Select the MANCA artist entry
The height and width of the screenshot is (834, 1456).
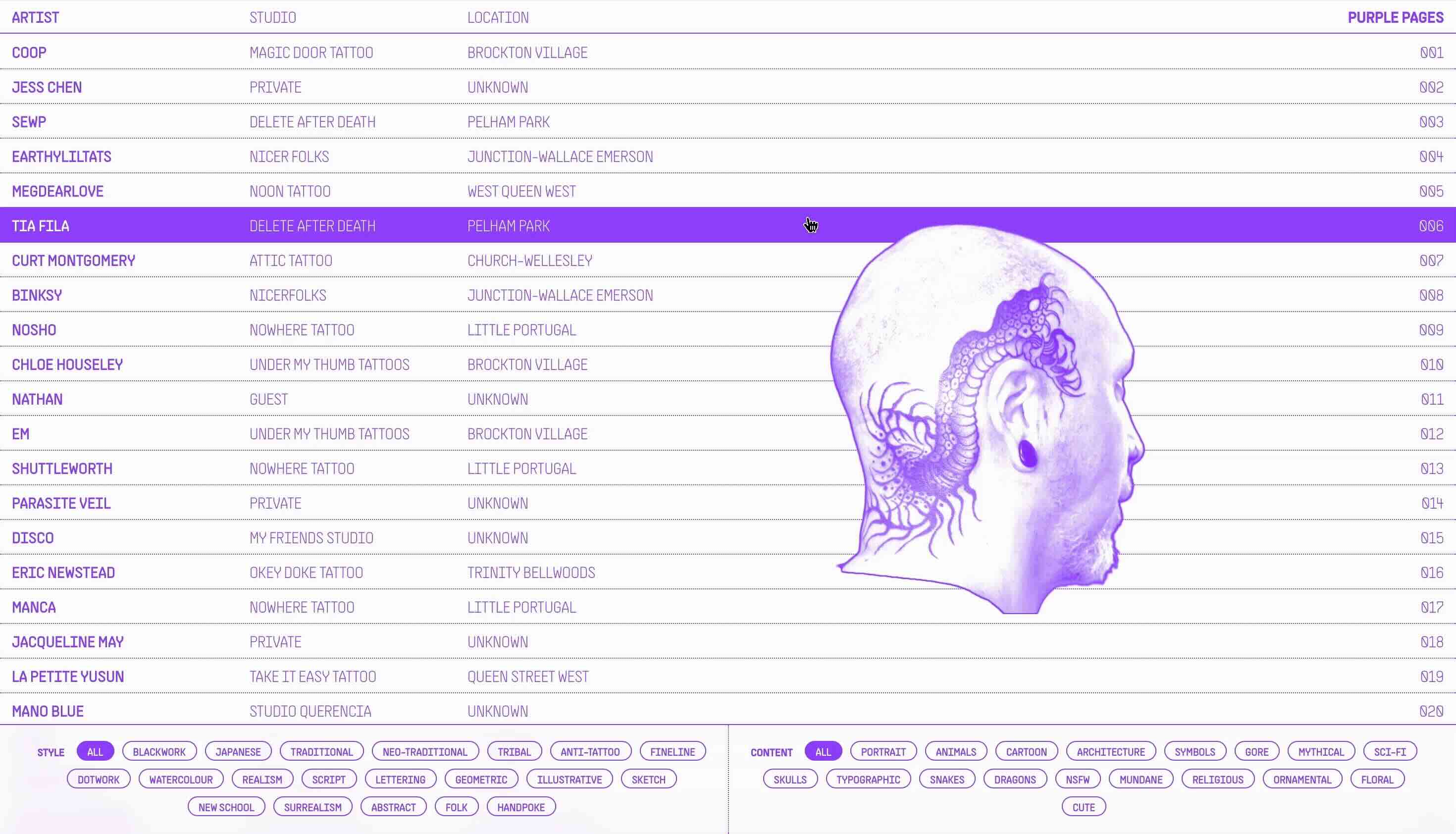tap(728, 607)
